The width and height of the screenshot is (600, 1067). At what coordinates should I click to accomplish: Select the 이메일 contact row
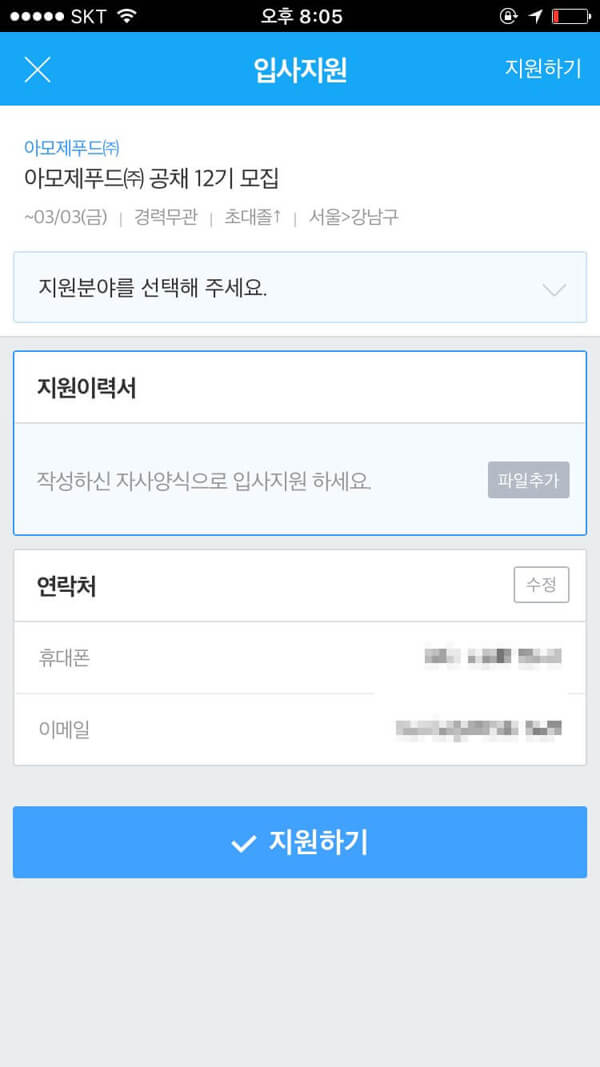tap(300, 729)
